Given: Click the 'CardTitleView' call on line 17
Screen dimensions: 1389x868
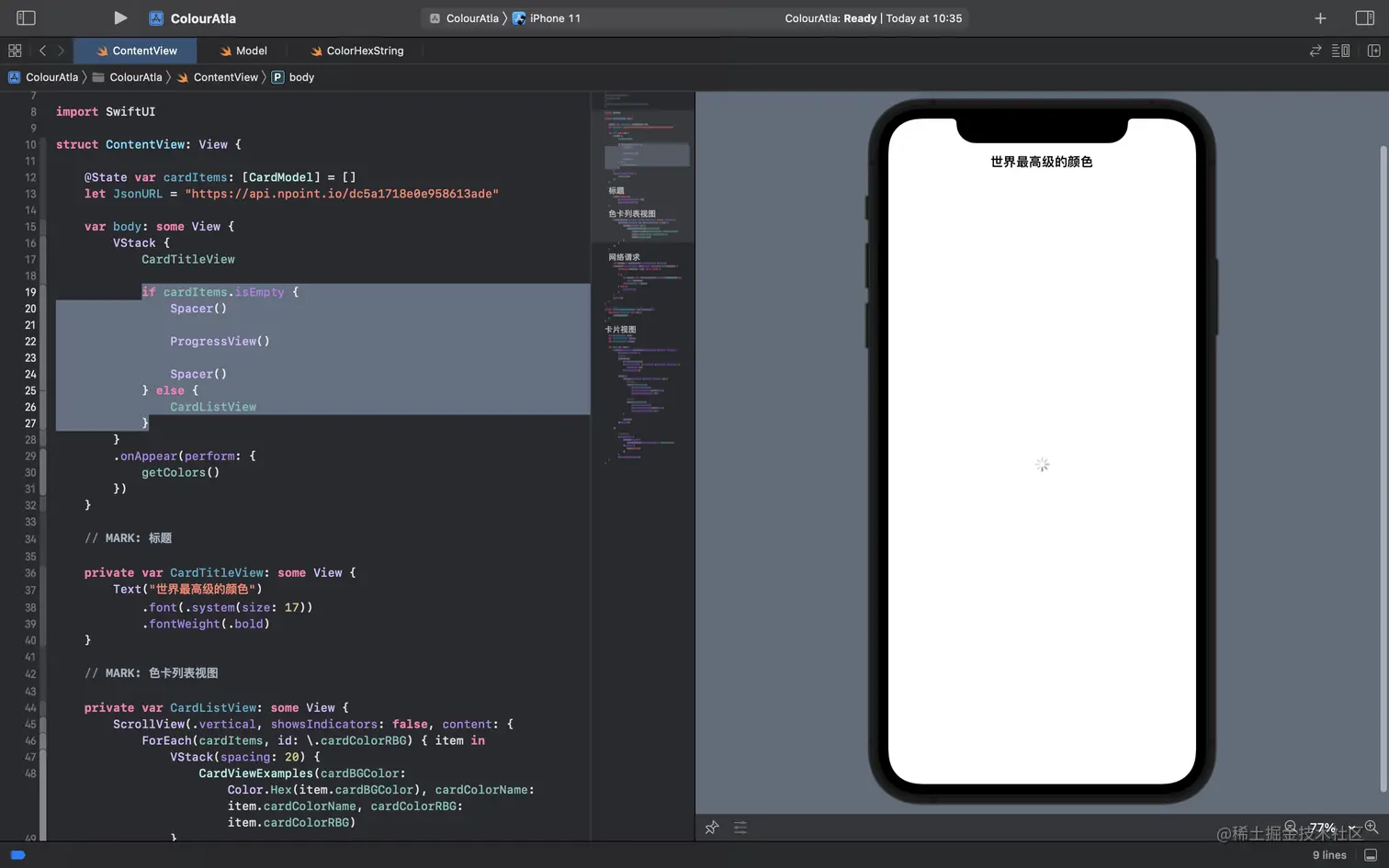Looking at the screenshot, I should tap(188, 259).
